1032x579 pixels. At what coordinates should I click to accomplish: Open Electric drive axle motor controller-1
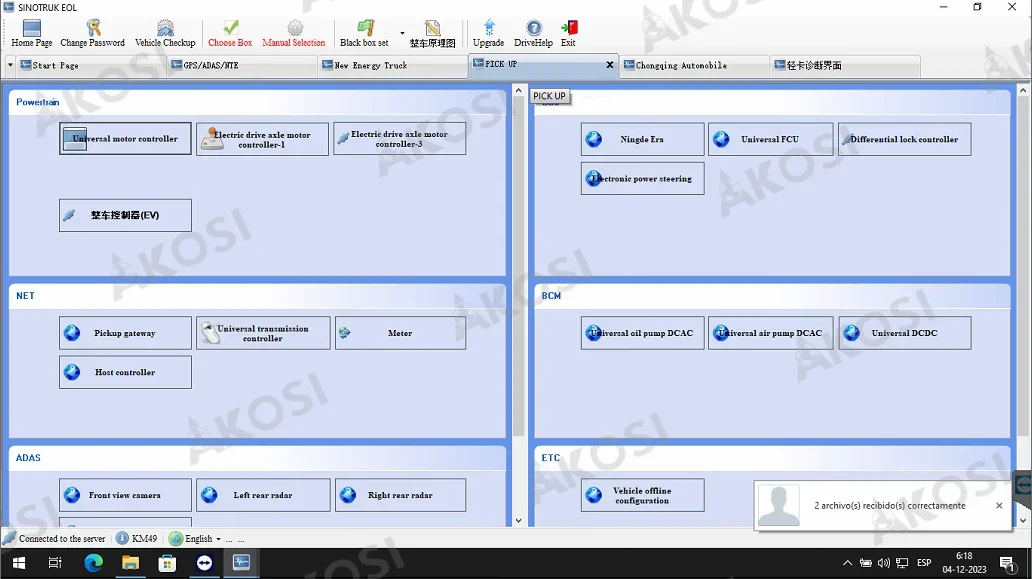coord(262,139)
